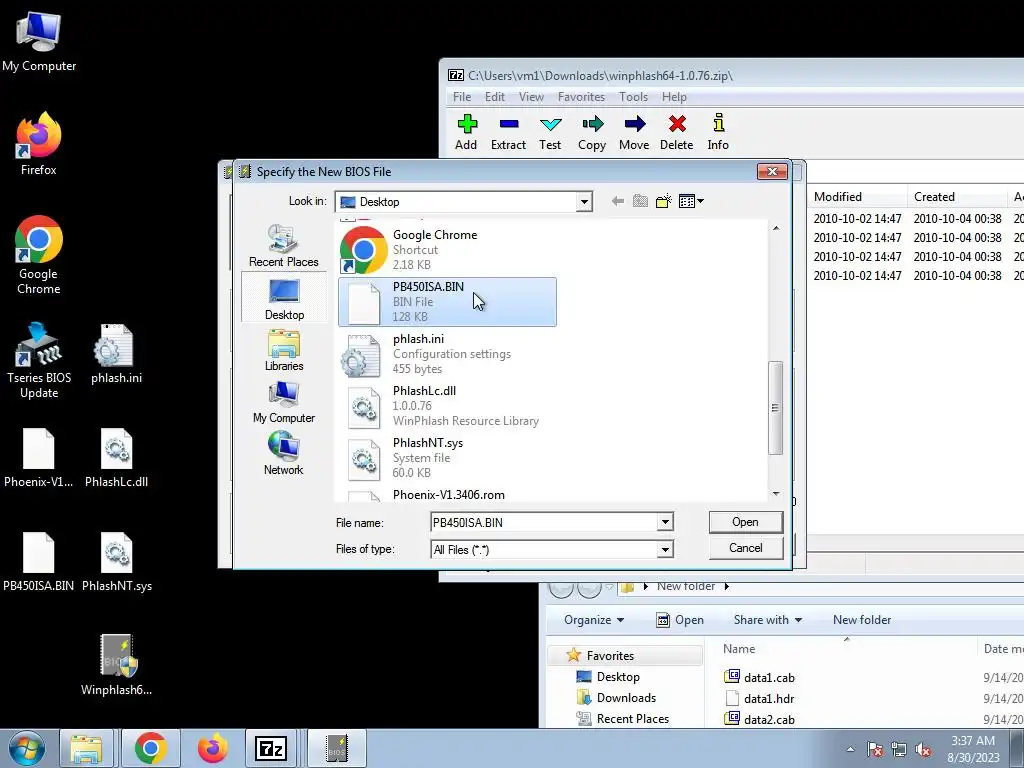Select Tseries BIOS Update desktop icon
This screenshot has width=1024, height=768.
click(x=39, y=359)
